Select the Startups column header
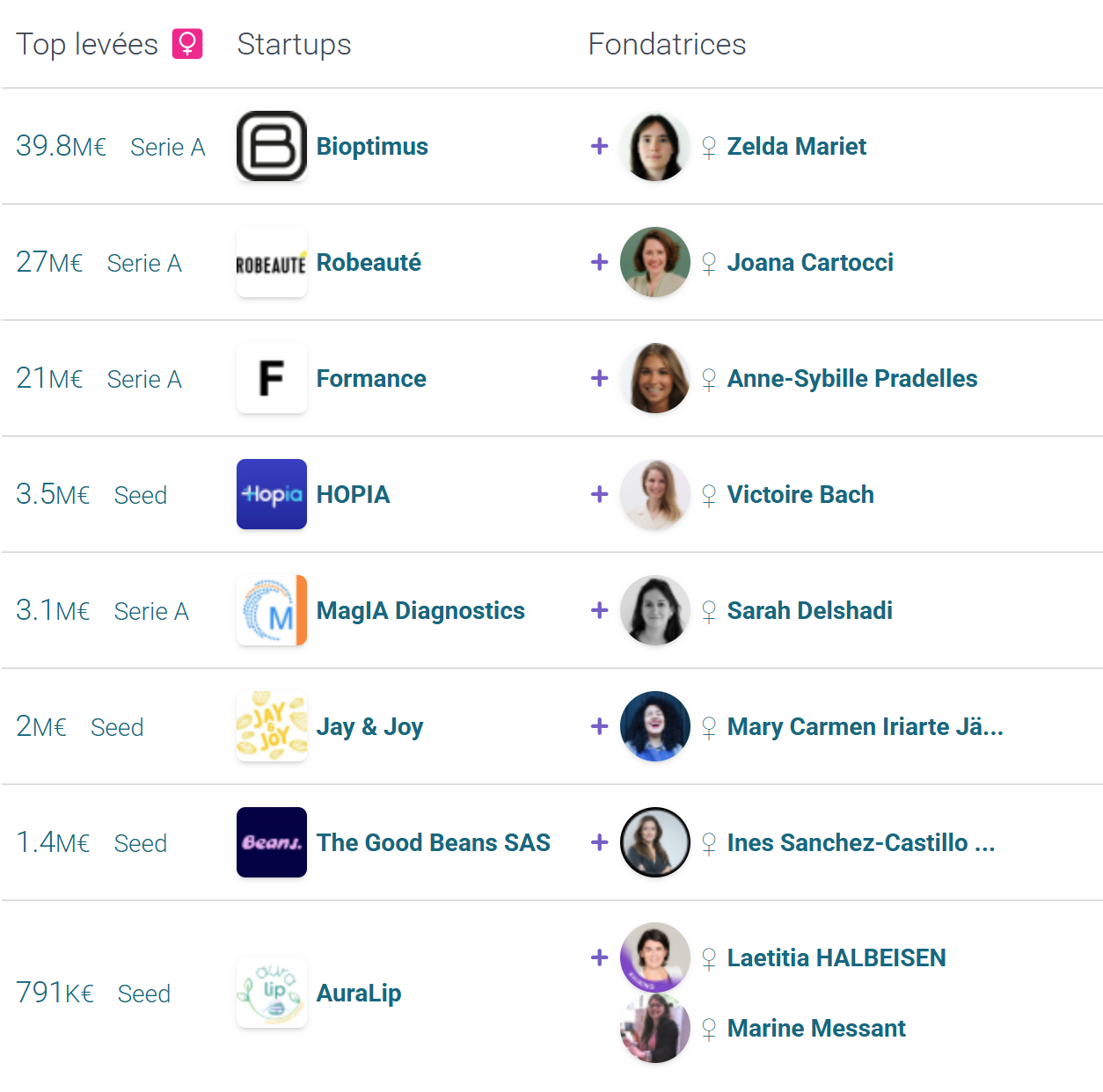Viewport: 1103px width, 1092px height. coord(295,44)
